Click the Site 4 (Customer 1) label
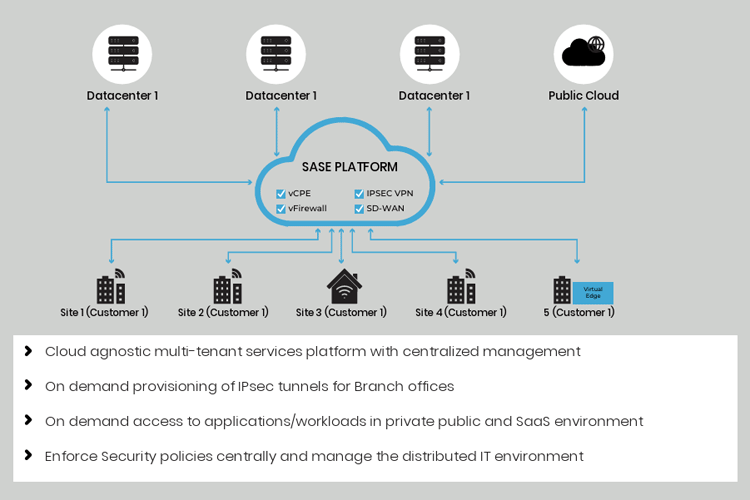 (x=461, y=312)
